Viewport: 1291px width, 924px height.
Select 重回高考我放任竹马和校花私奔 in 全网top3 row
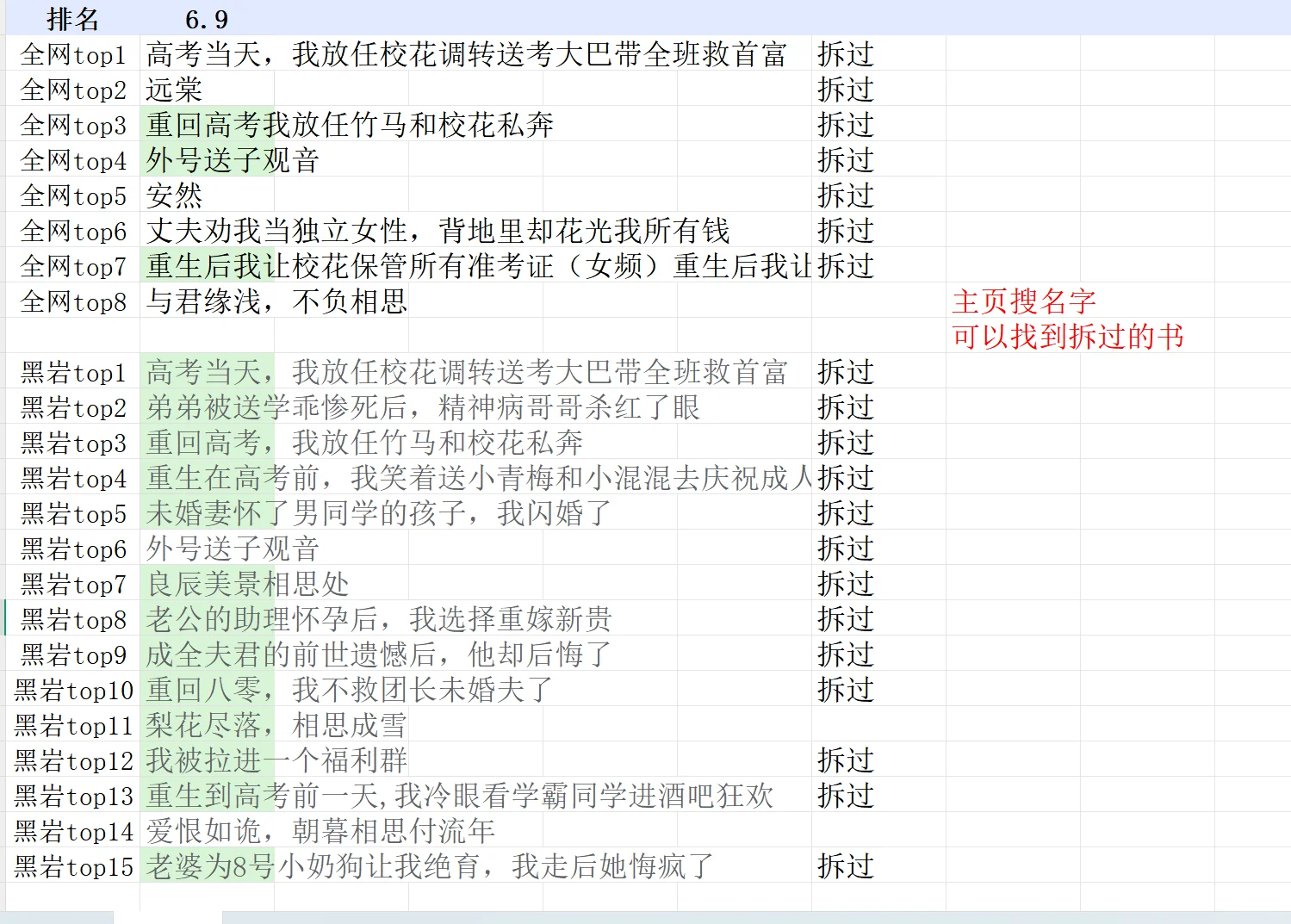[350, 125]
